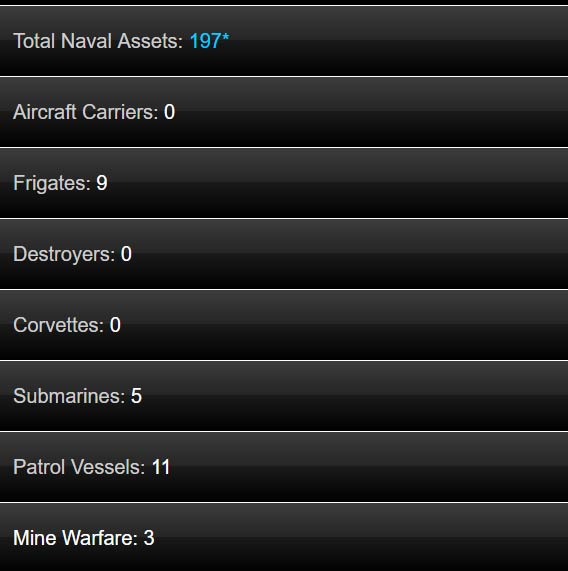Image resolution: width=568 pixels, height=571 pixels.
Task: Select the Mine Warfare count 3
Action: [x=149, y=538]
